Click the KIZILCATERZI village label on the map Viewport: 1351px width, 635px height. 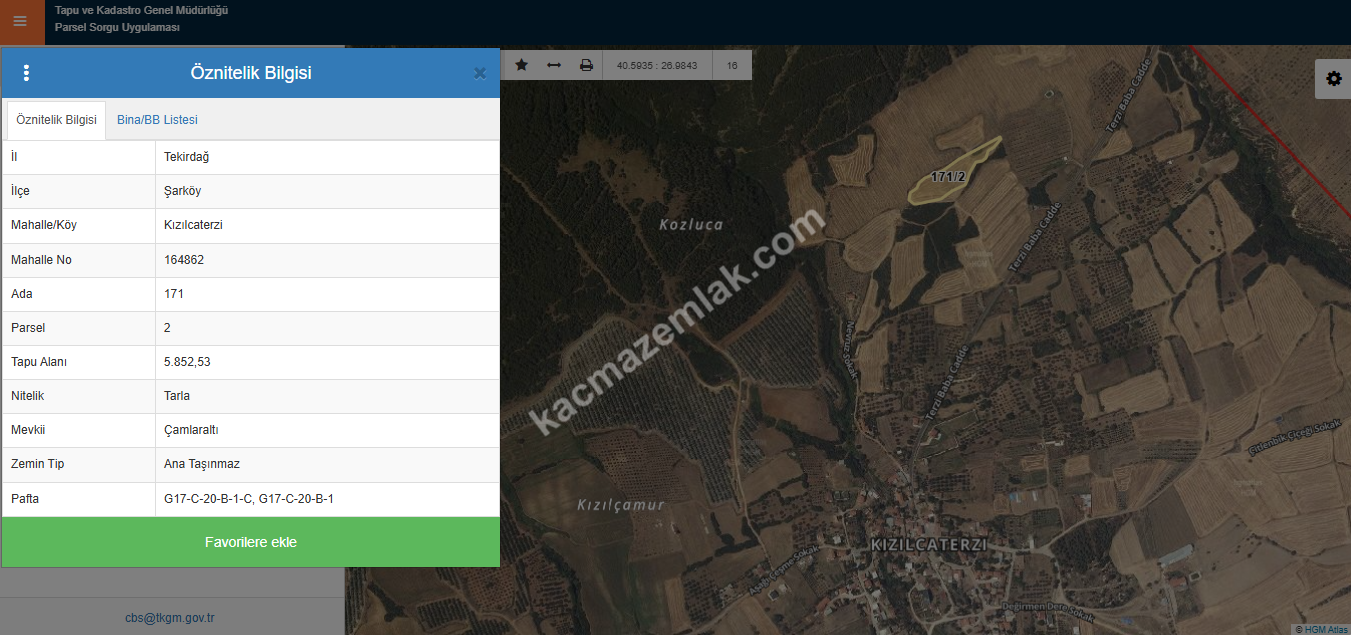pos(929,545)
